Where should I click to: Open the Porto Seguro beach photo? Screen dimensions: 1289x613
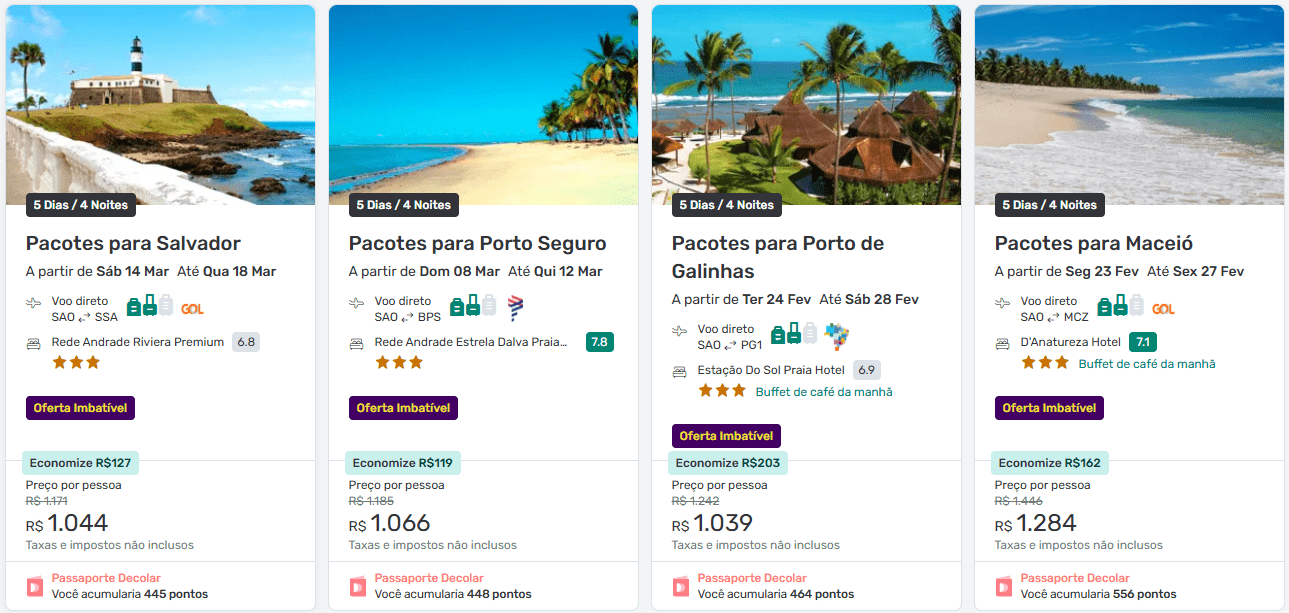483,100
